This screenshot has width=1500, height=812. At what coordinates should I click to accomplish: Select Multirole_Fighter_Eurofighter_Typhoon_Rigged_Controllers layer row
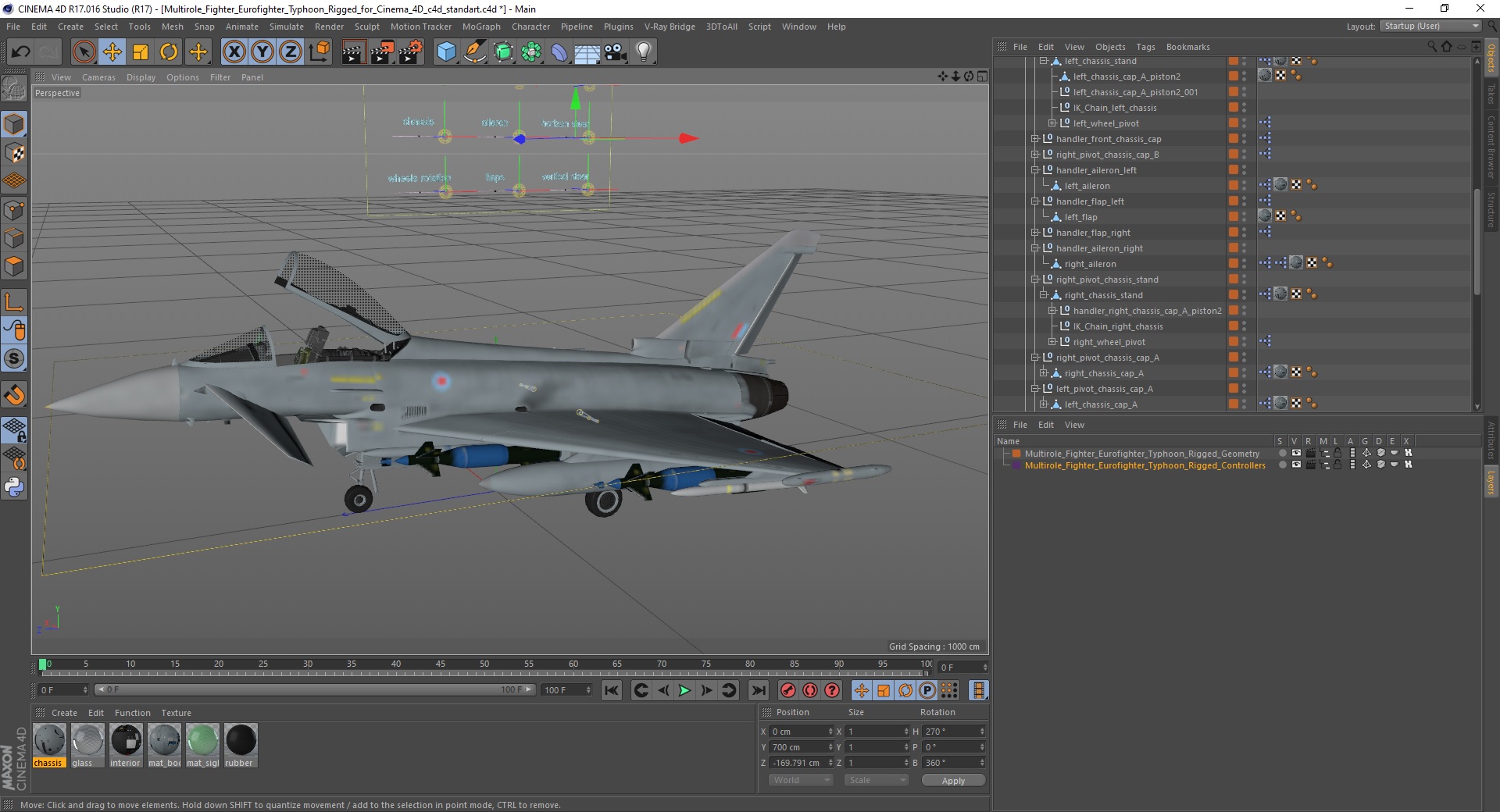click(x=1145, y=465)
